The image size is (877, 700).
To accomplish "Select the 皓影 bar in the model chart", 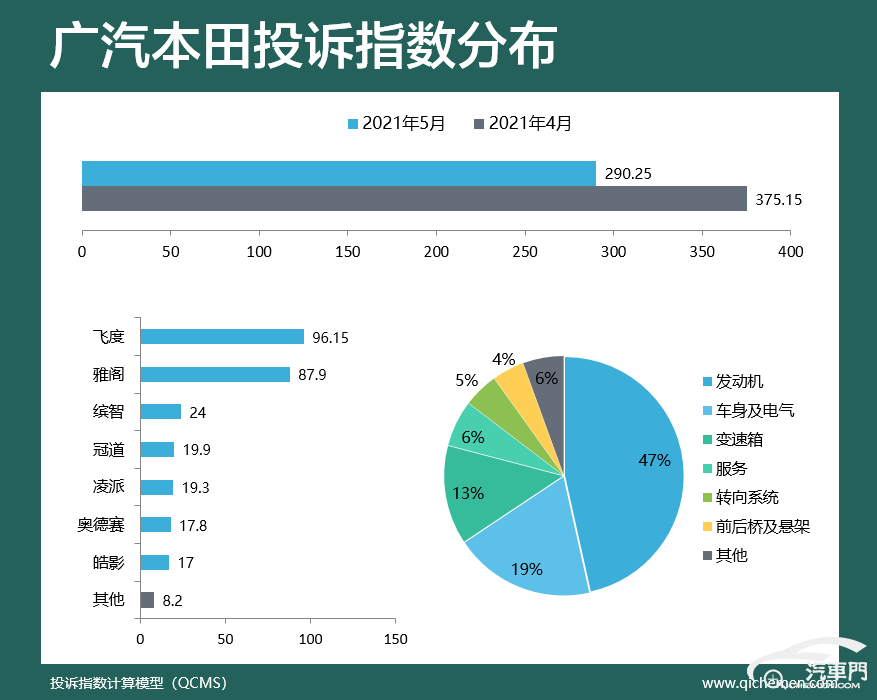I will [155, 562].
